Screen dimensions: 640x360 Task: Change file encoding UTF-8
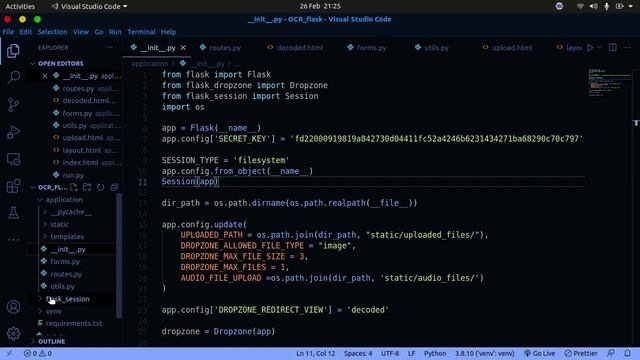390,353
